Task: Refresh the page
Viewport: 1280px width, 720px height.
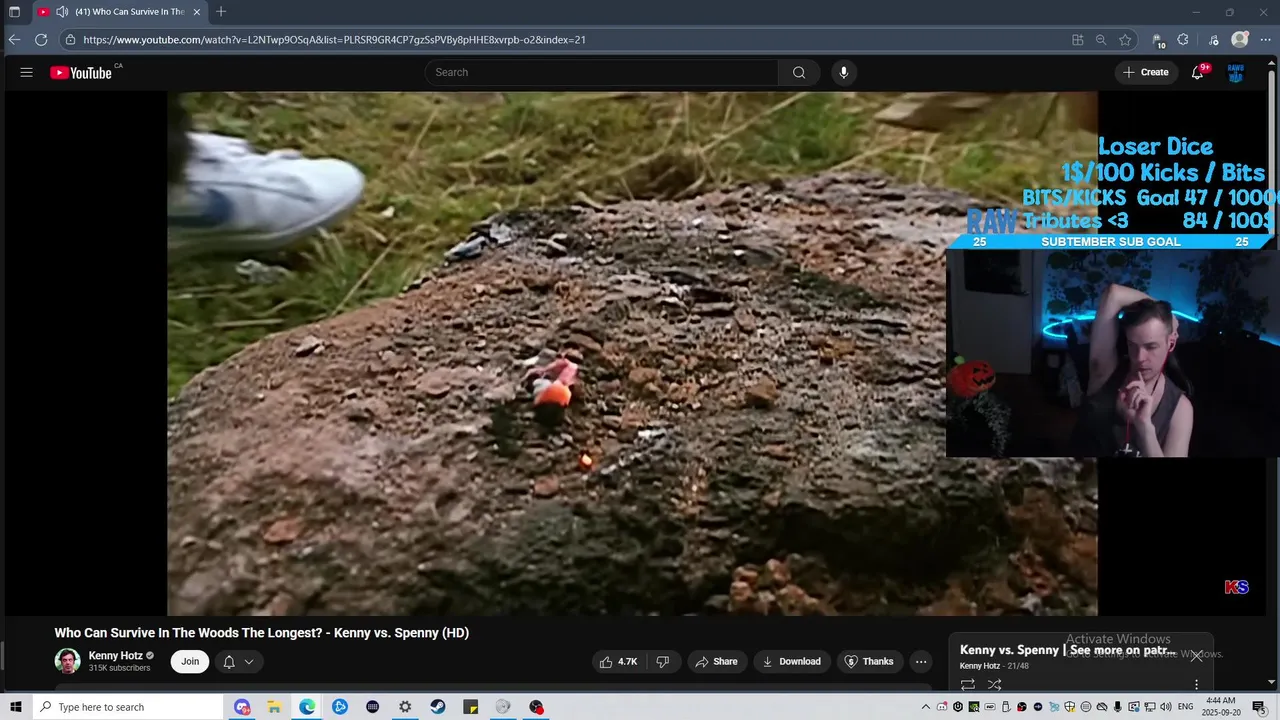Action: (x=41, y=40)
